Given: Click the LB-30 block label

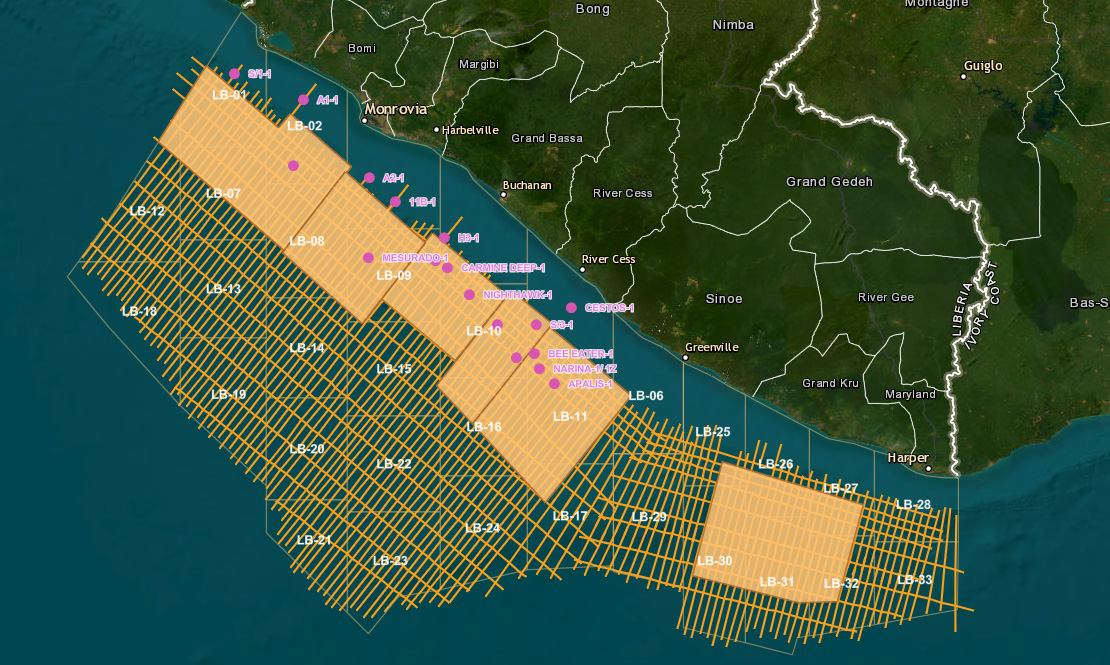Looking at the screenshot, I should click(x=714, y=561).
